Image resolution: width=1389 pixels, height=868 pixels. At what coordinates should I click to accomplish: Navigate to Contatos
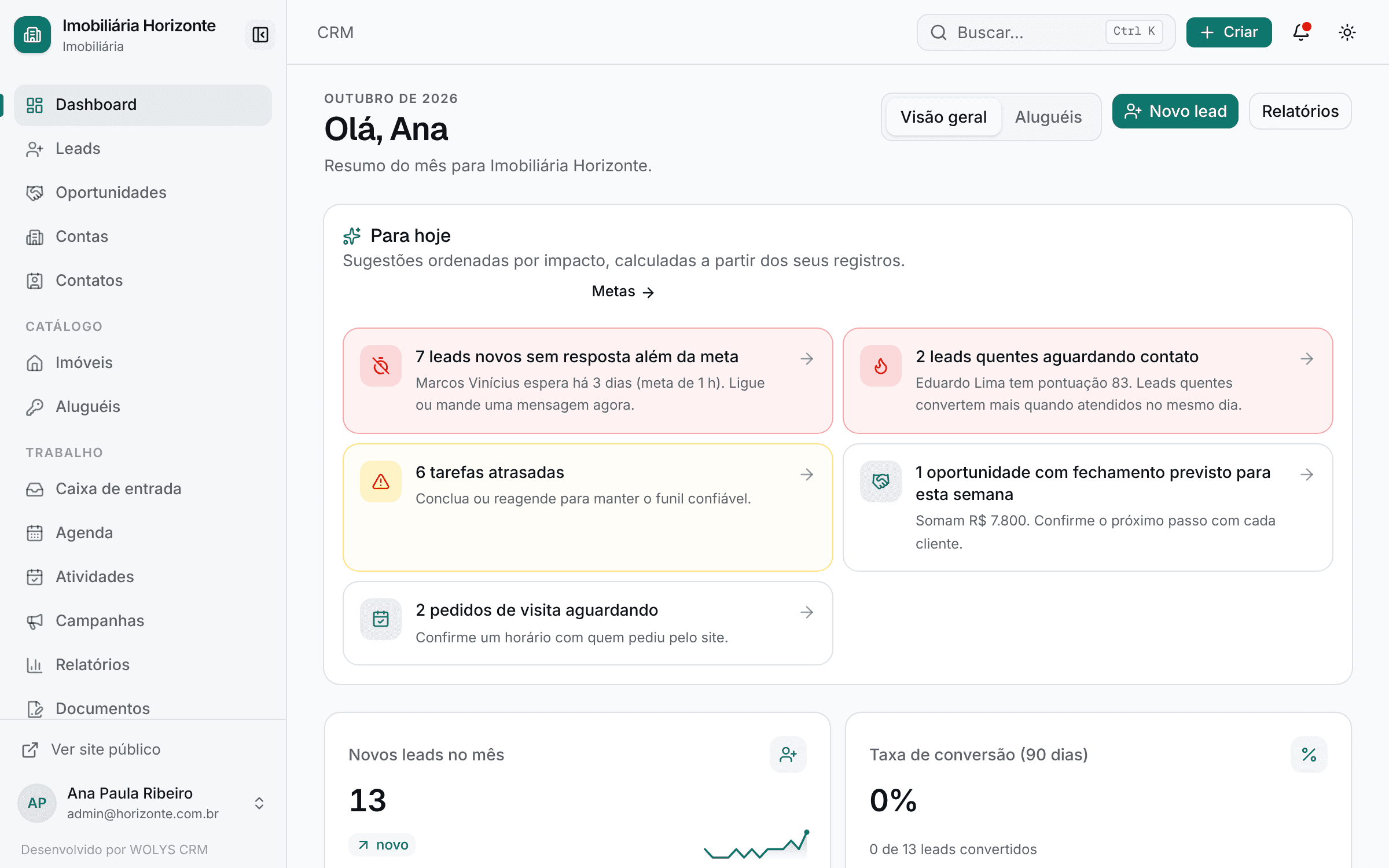click(x=142, y=281)
